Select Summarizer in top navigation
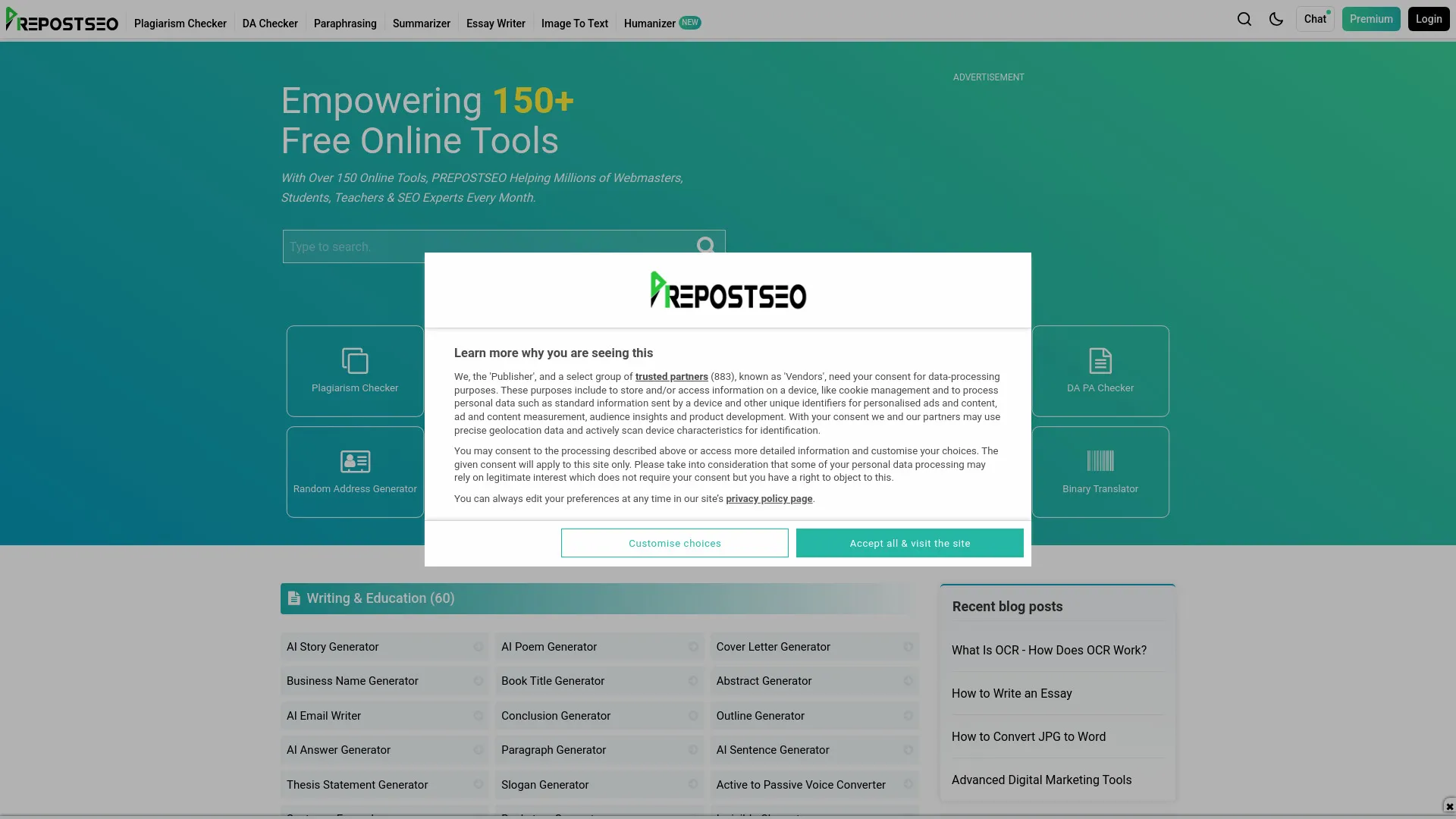This screenshot has height=819, width=1456. (422, 23)
